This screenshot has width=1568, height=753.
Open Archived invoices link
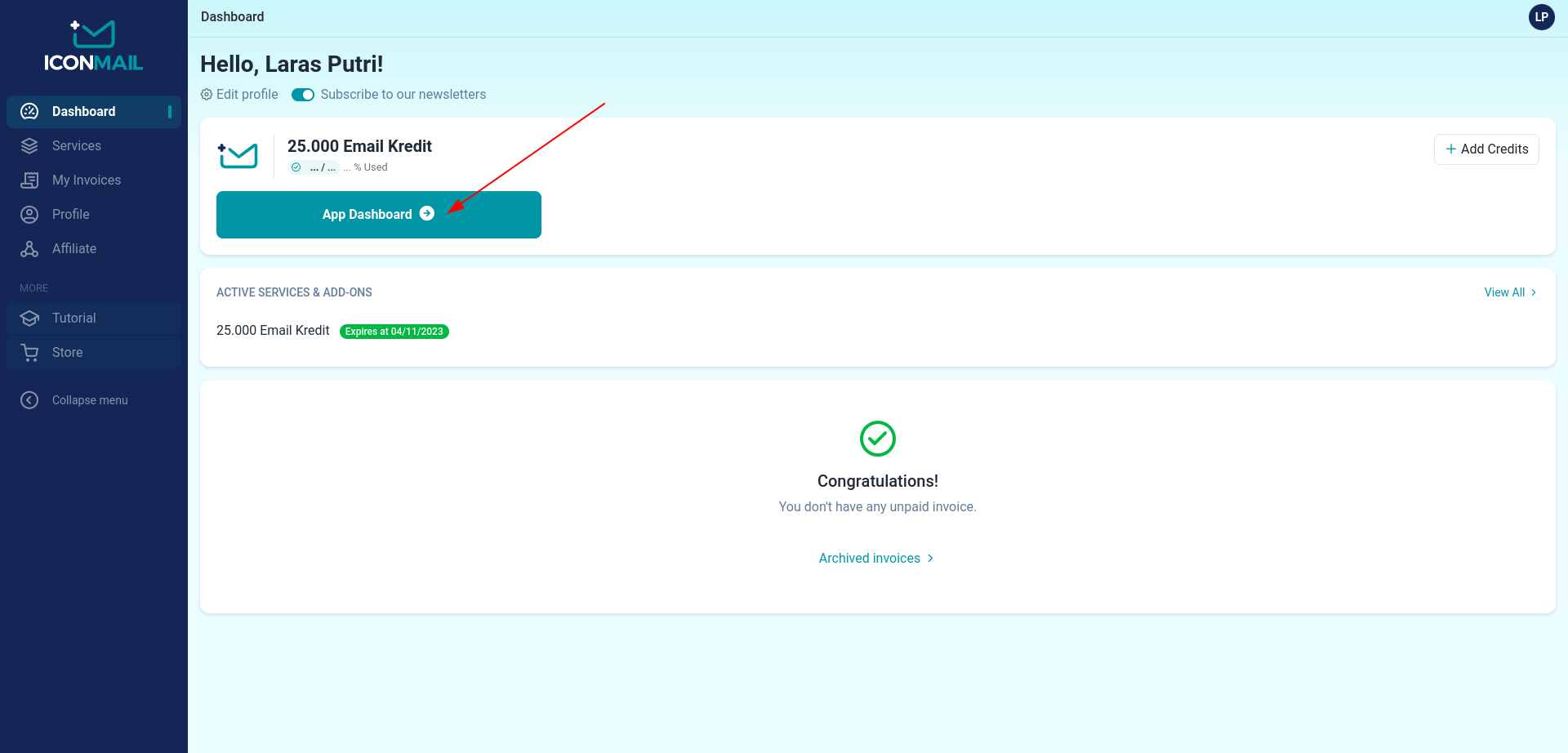[875, 559]
